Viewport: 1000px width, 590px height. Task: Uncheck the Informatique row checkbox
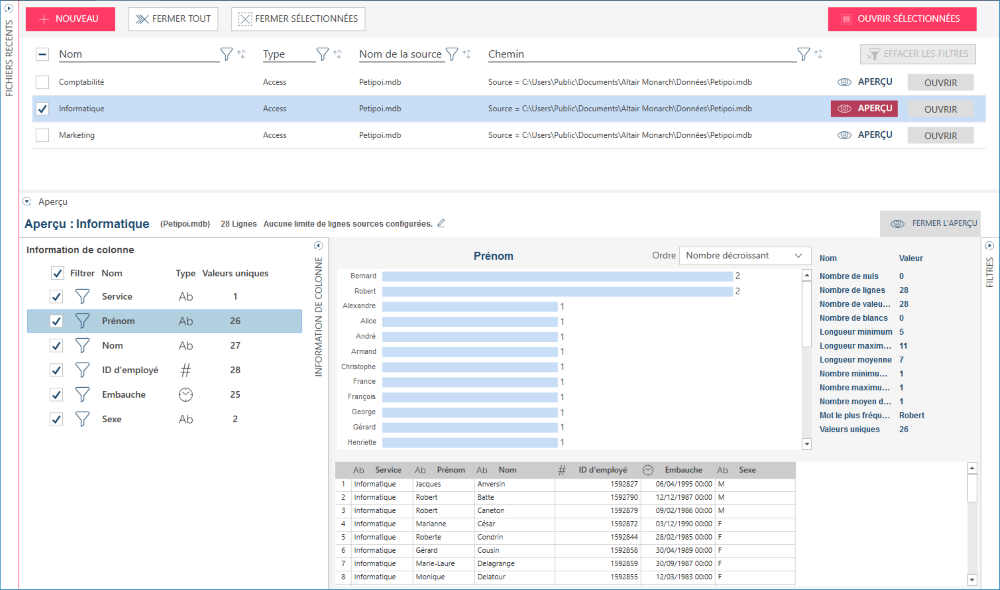(42, 109)
